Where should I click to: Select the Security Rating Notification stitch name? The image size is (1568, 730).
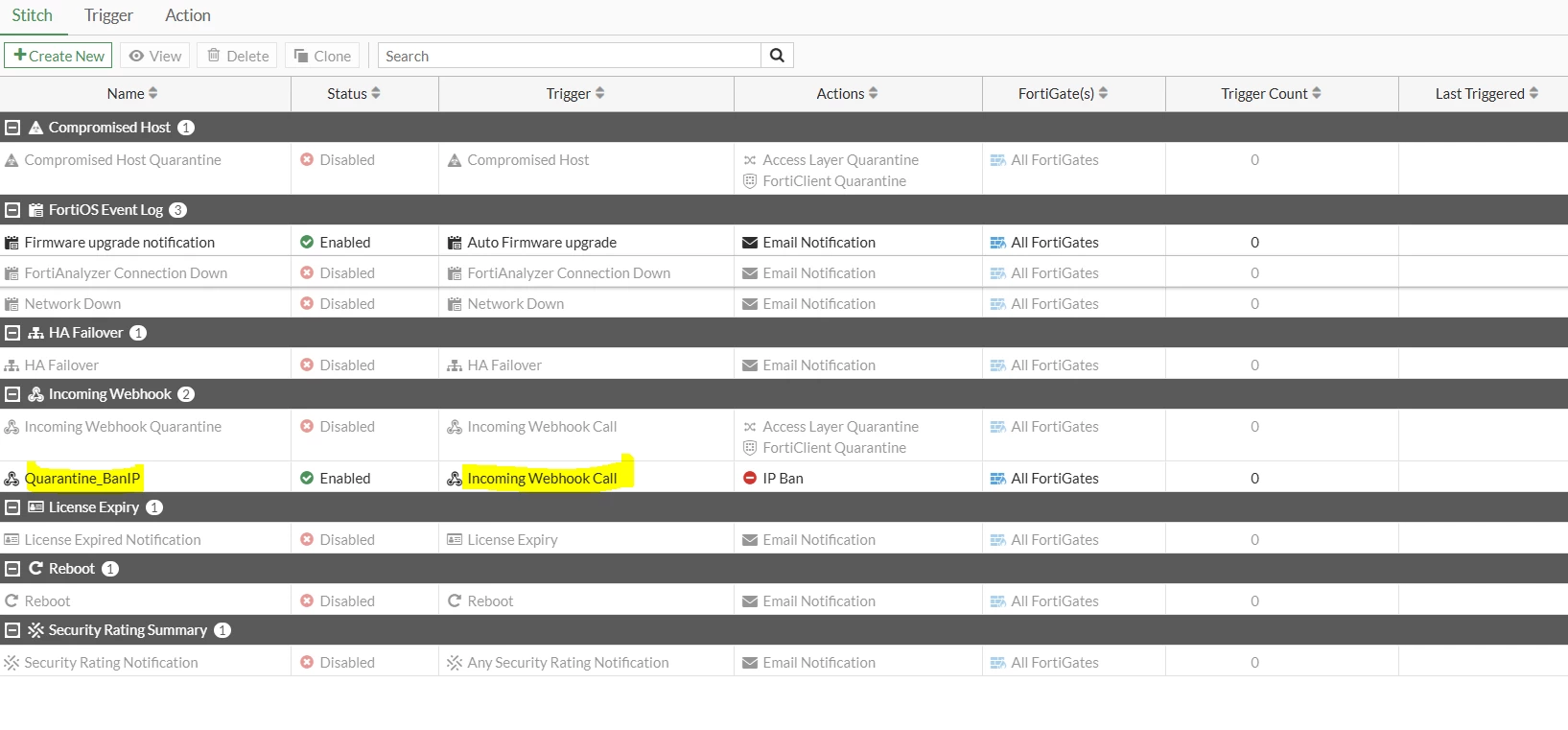pyautogui.click(x=111, y=663)
